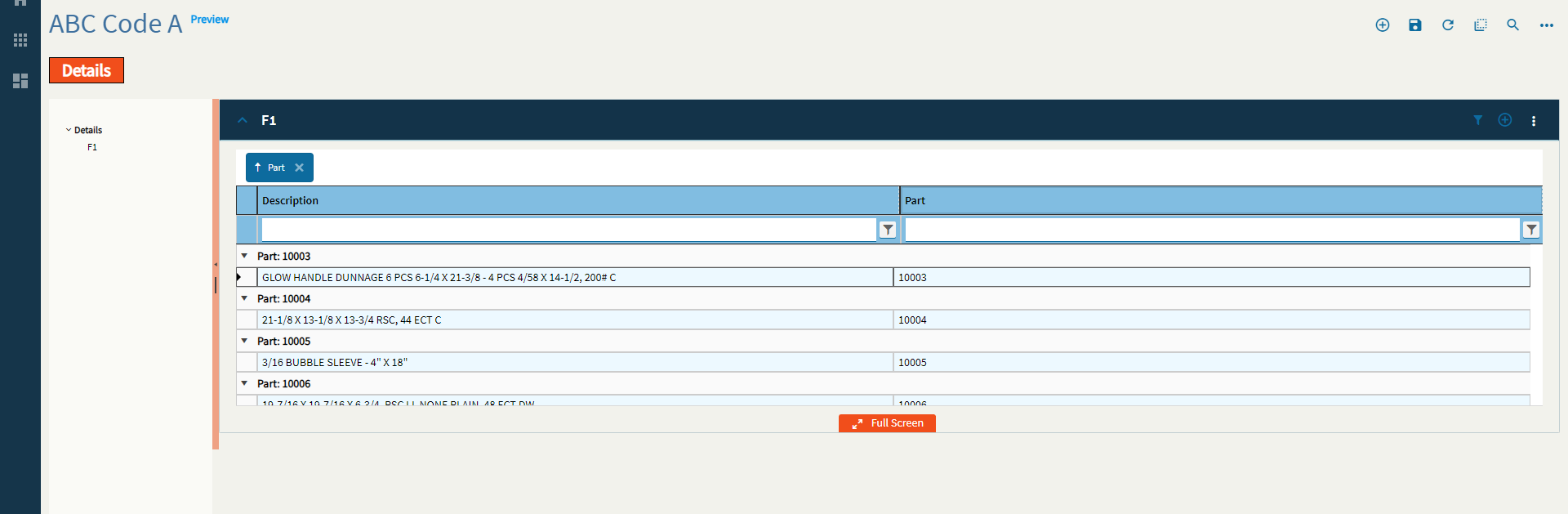Collapse the Part: 10006 group
The width and height of the screenshot is (1568, 514).
click(244, 383)
